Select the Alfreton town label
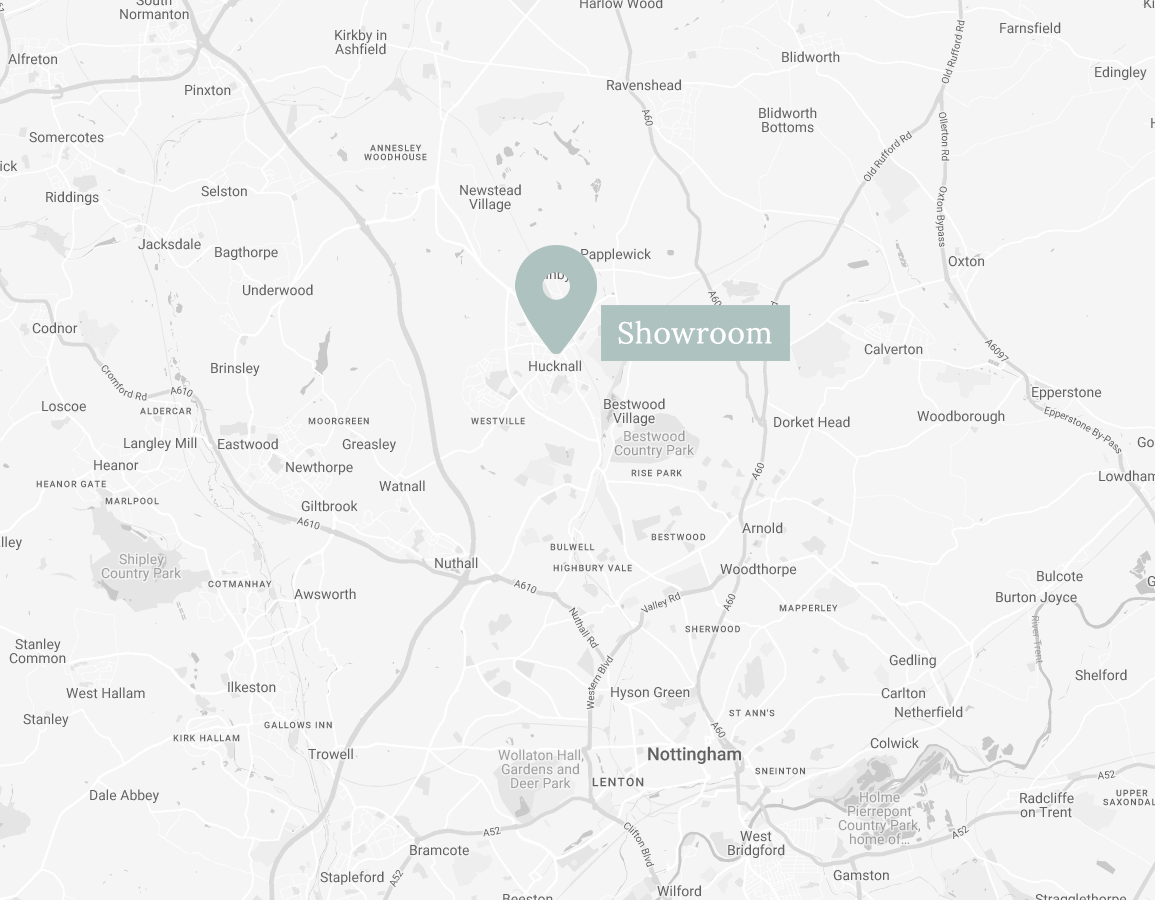 coord(33,59)
